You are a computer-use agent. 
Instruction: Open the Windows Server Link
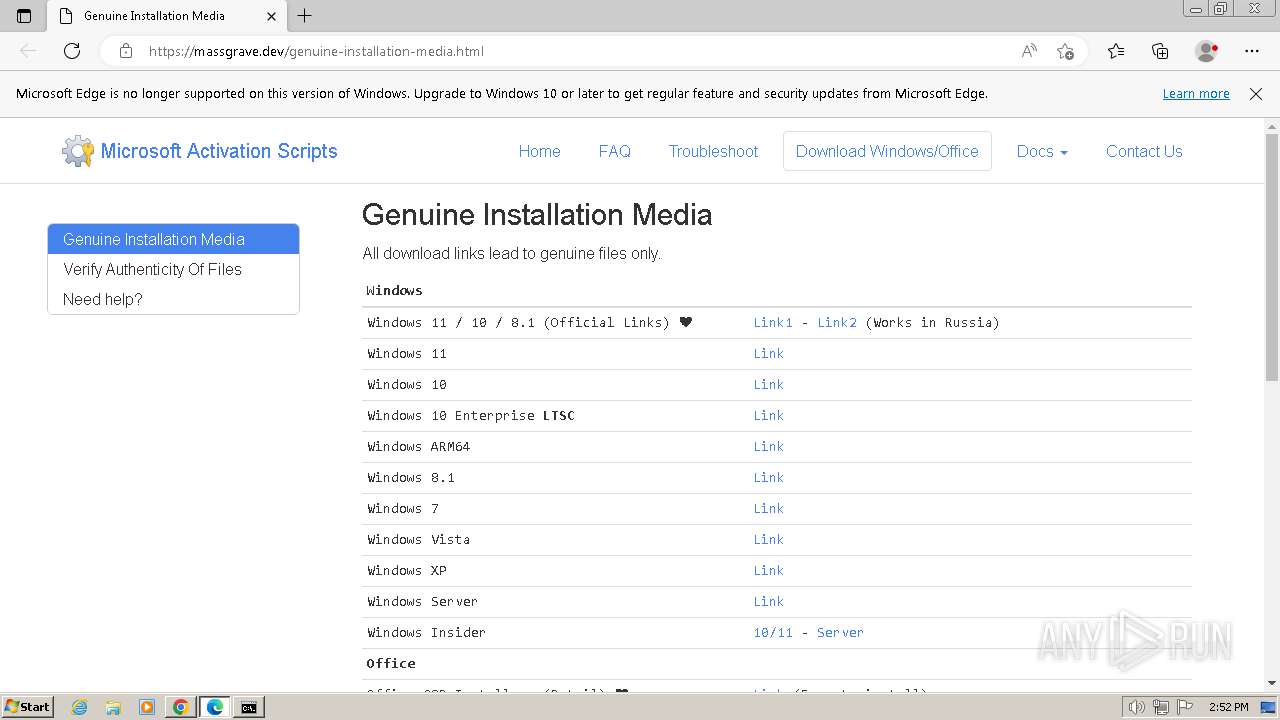coord(768,601)
